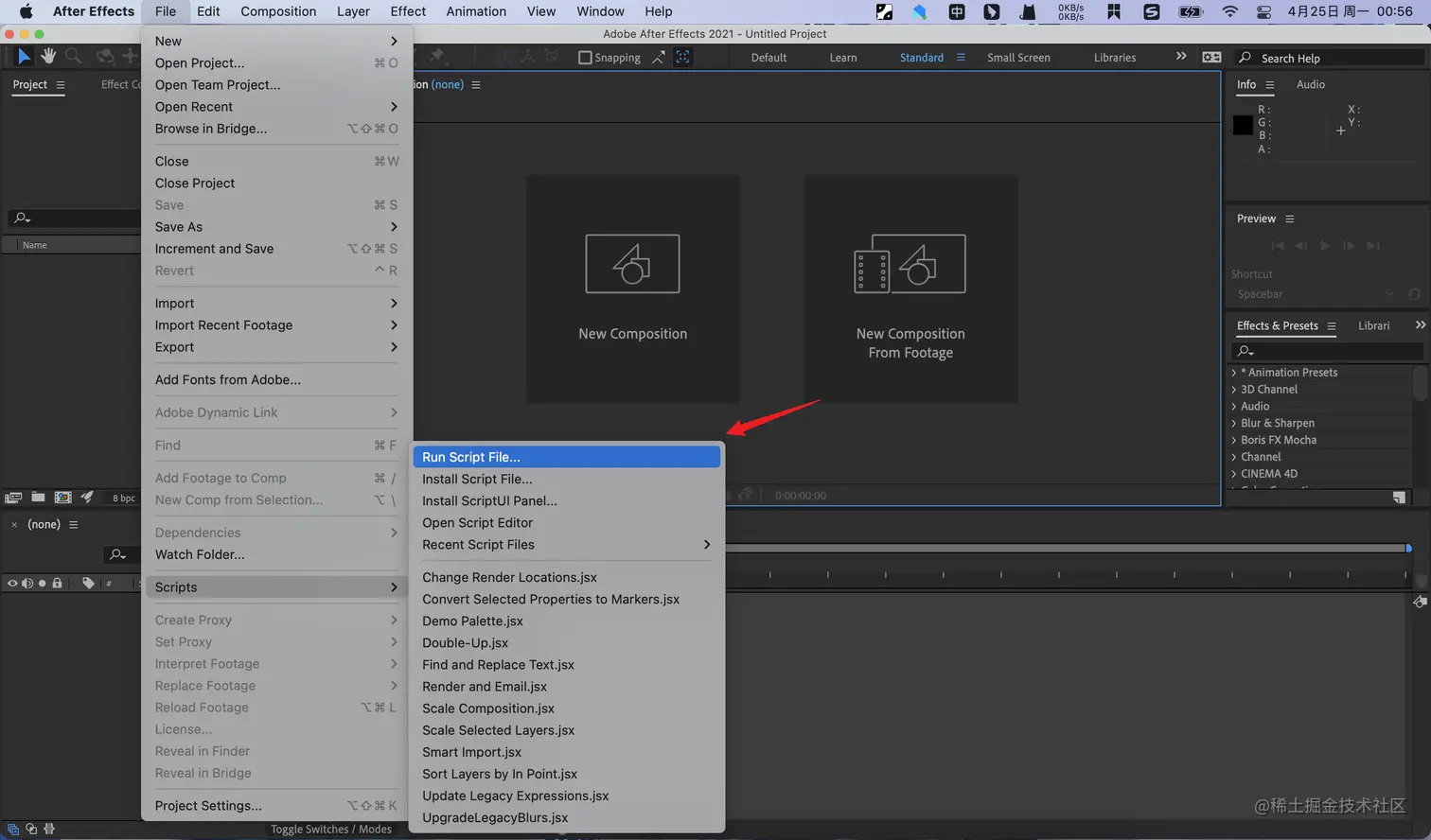The height and width of the screenshot is (840, 1431).
Task: Expand Layer Switches pane icon at bottom
Action: pyautogui.click(x=13, y=829)
